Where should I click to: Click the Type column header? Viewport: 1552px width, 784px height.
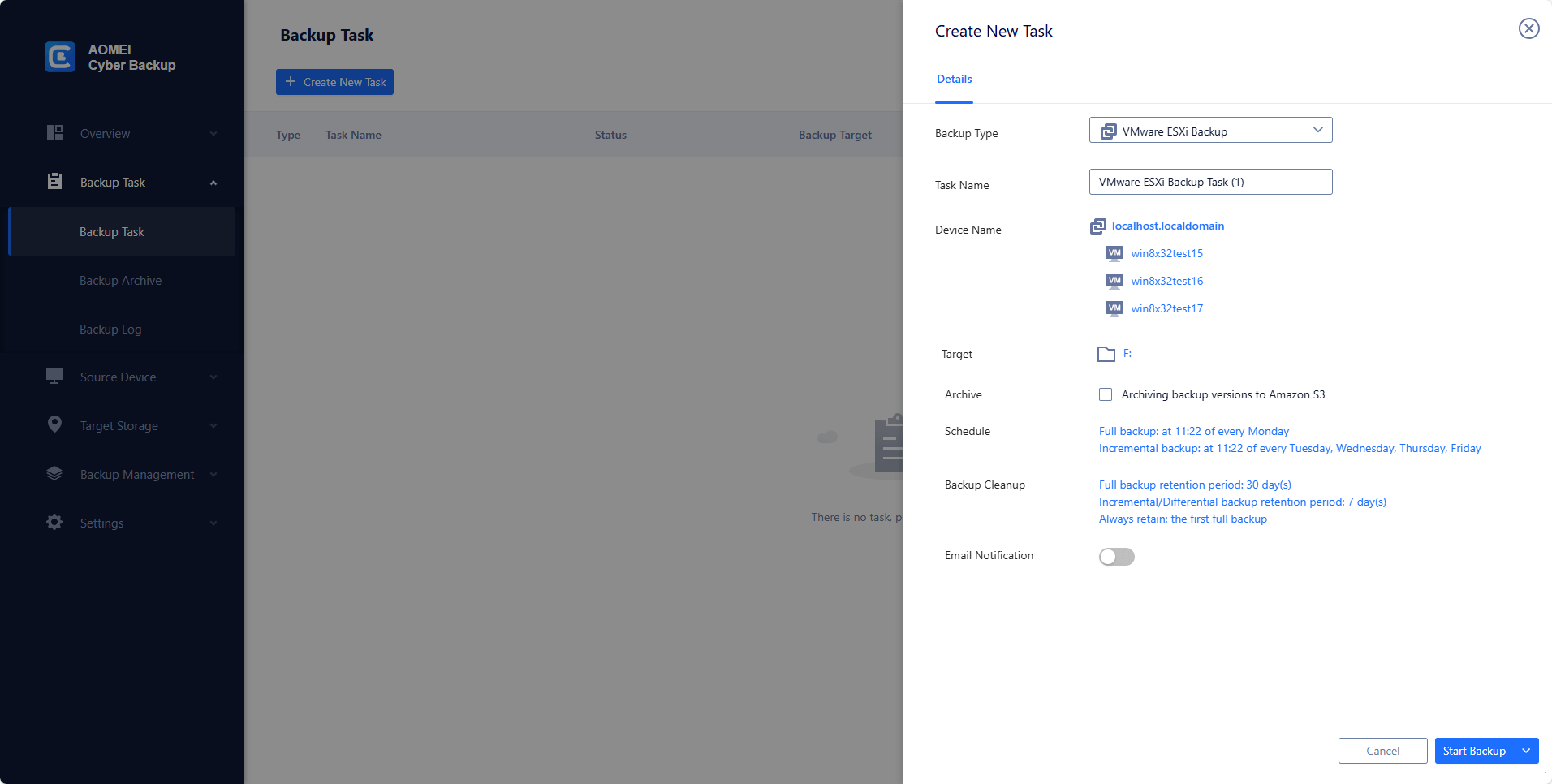(288, 135)
